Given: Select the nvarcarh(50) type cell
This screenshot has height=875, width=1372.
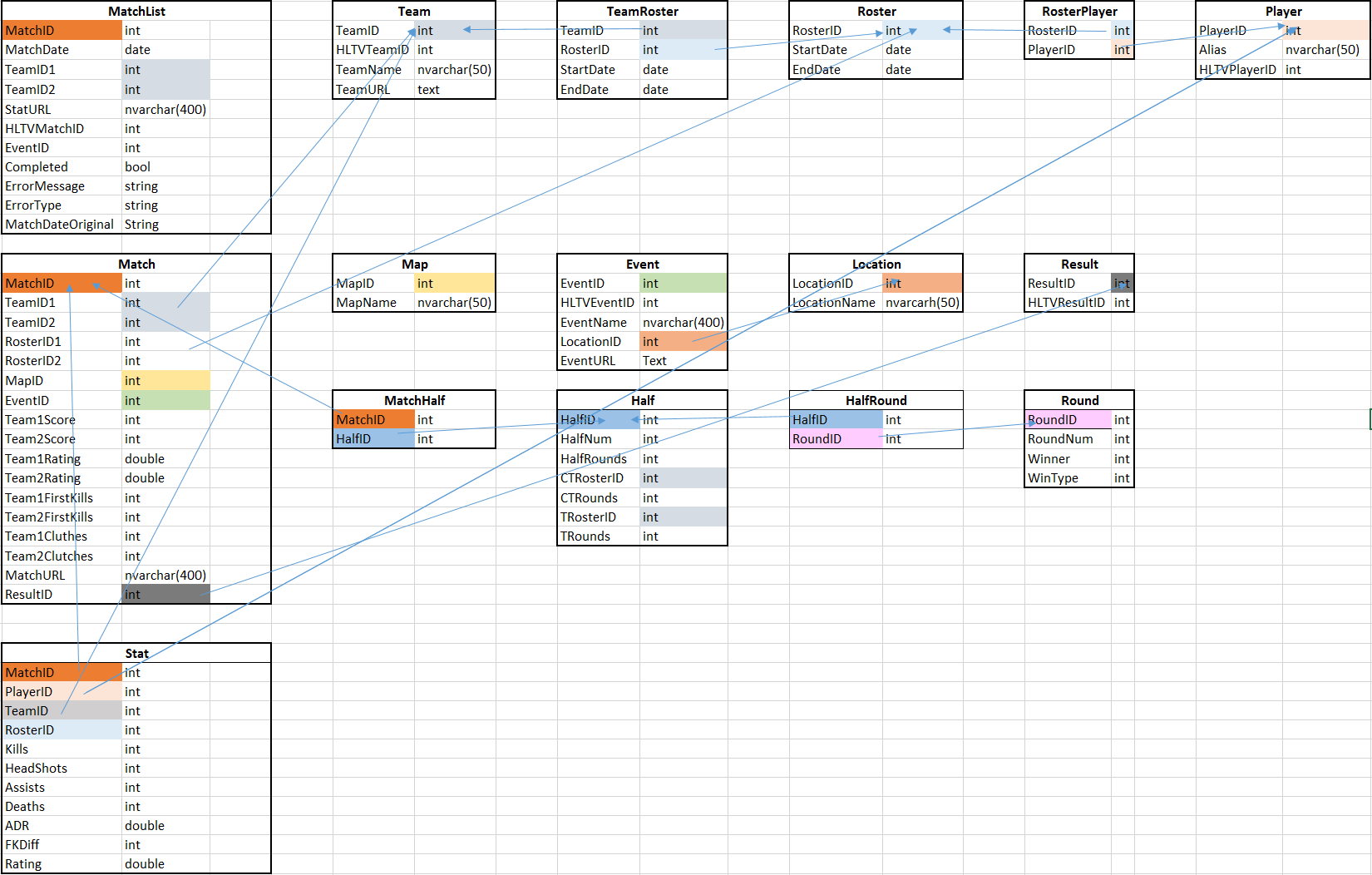Looking at the screenshot, I should pos(922,303).
